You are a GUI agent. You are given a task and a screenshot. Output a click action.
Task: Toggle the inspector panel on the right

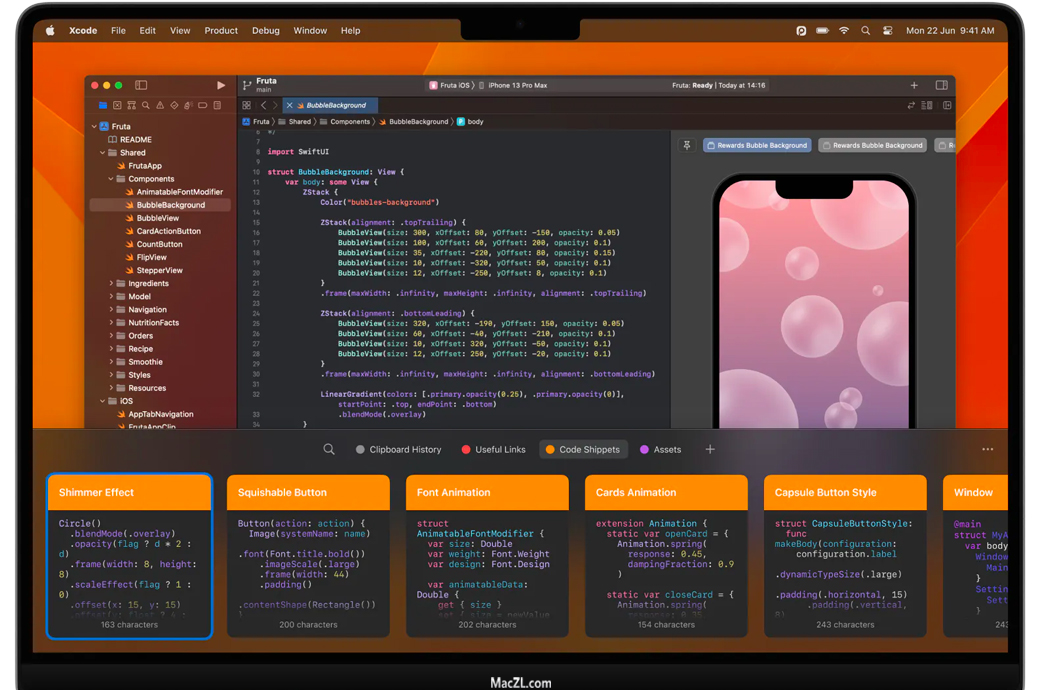click(941, 86)
